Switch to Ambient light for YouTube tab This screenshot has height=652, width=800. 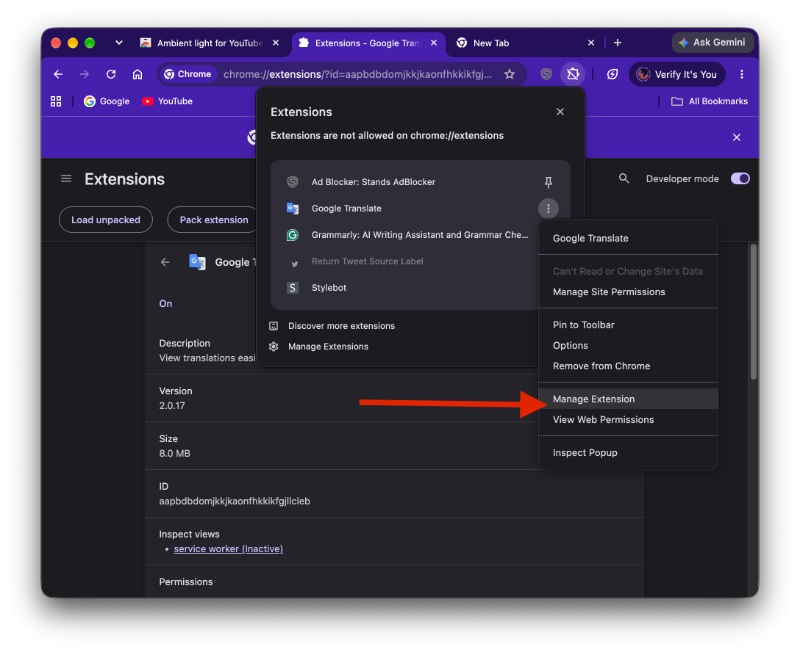(202, 43)
